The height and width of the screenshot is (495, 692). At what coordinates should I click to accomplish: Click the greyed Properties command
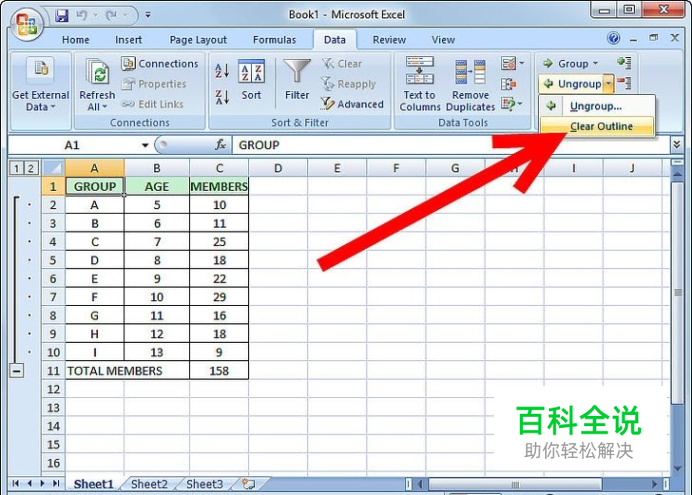tap(154, 84)
